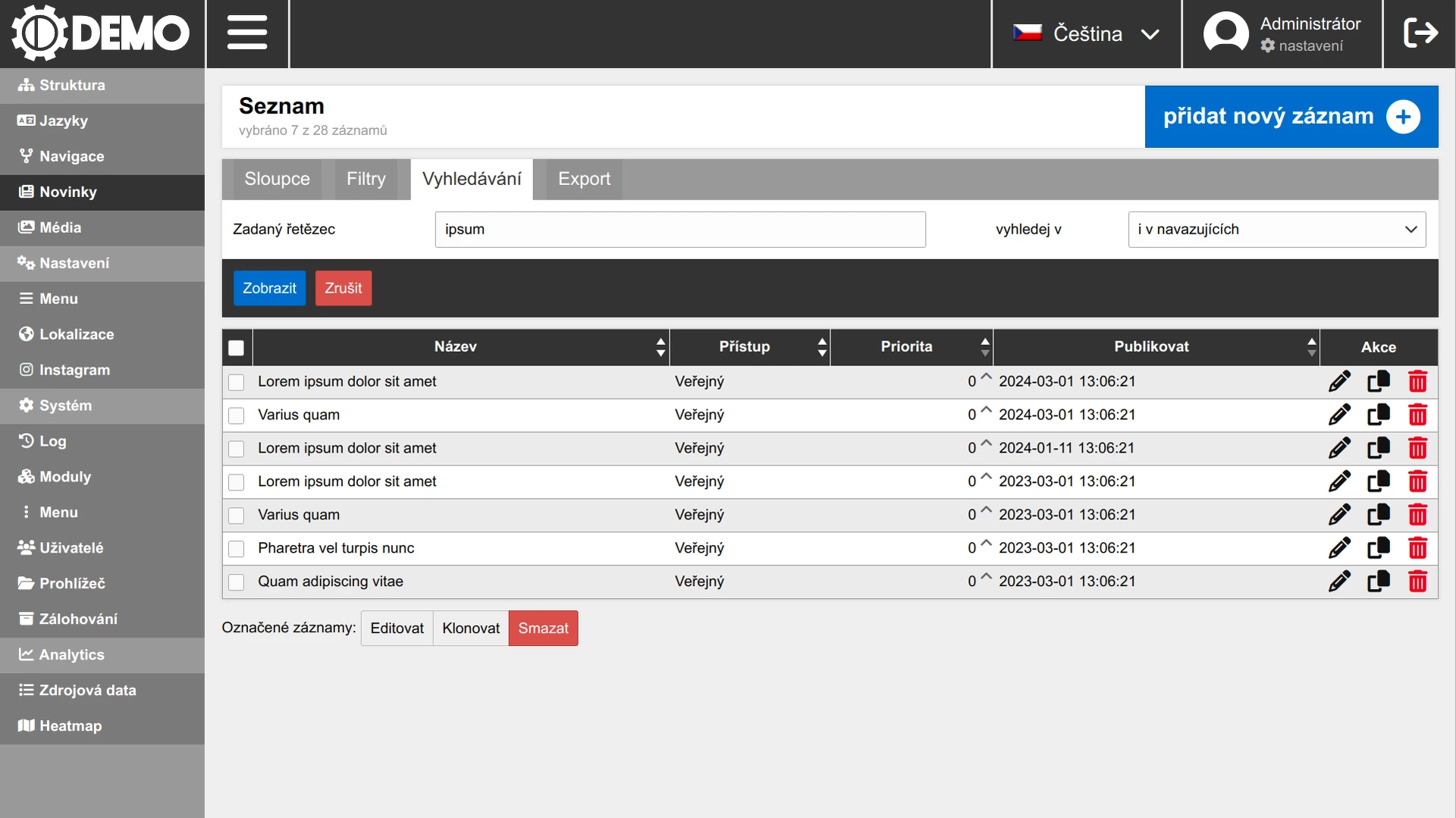Click the logout icon in top bar

click(x=1420, y=33)
